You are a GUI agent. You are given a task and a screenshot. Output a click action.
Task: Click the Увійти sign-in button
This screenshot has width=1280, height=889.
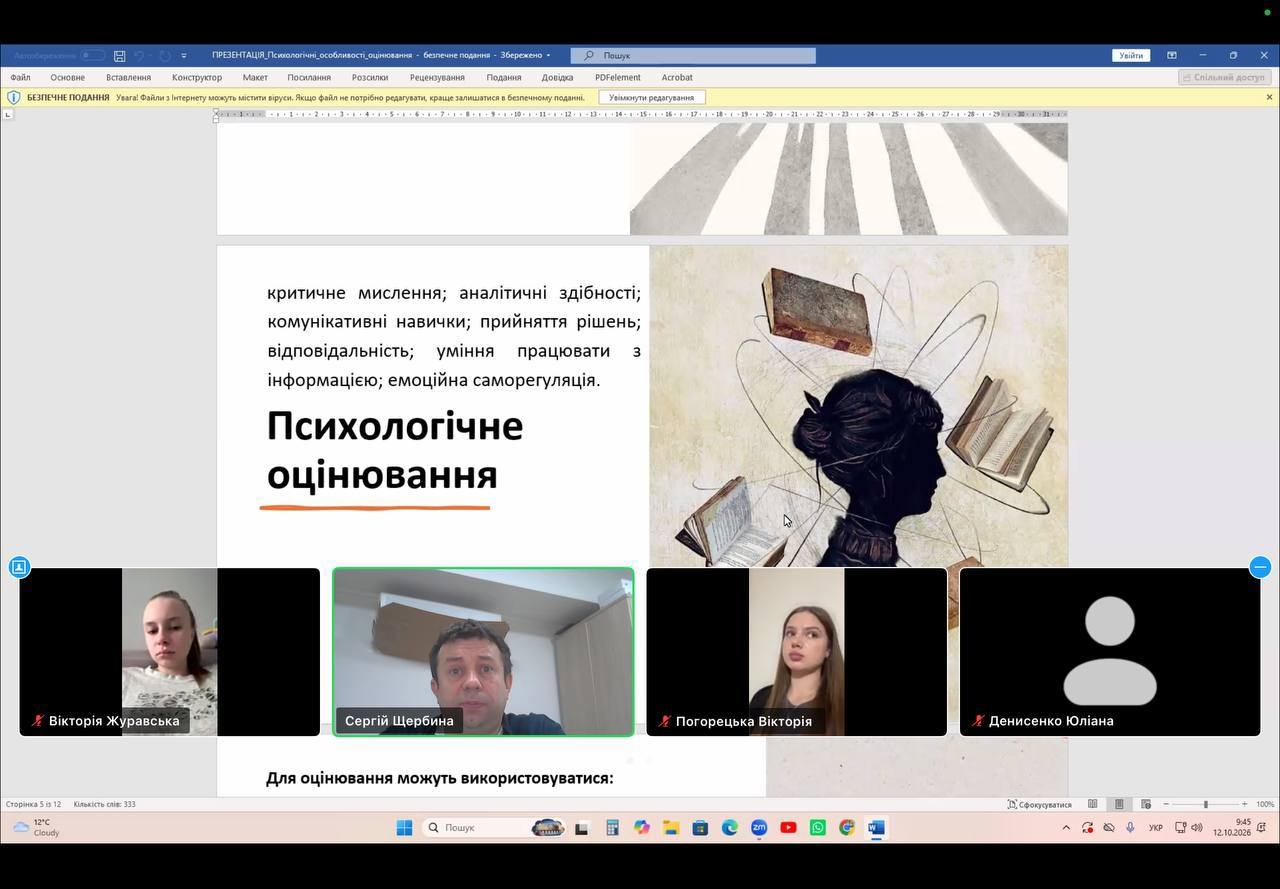point(1131,55)
